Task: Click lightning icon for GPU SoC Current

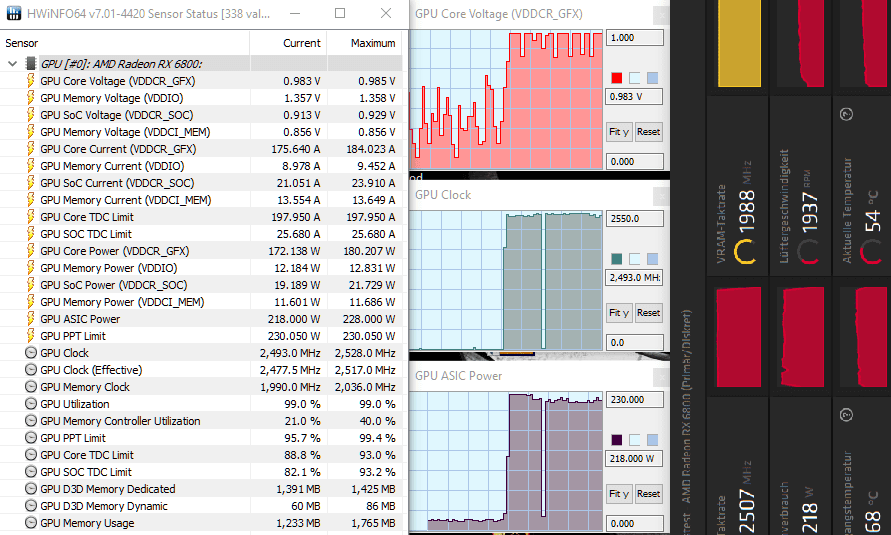Action: pyautogui.click(x=31, y=183)
